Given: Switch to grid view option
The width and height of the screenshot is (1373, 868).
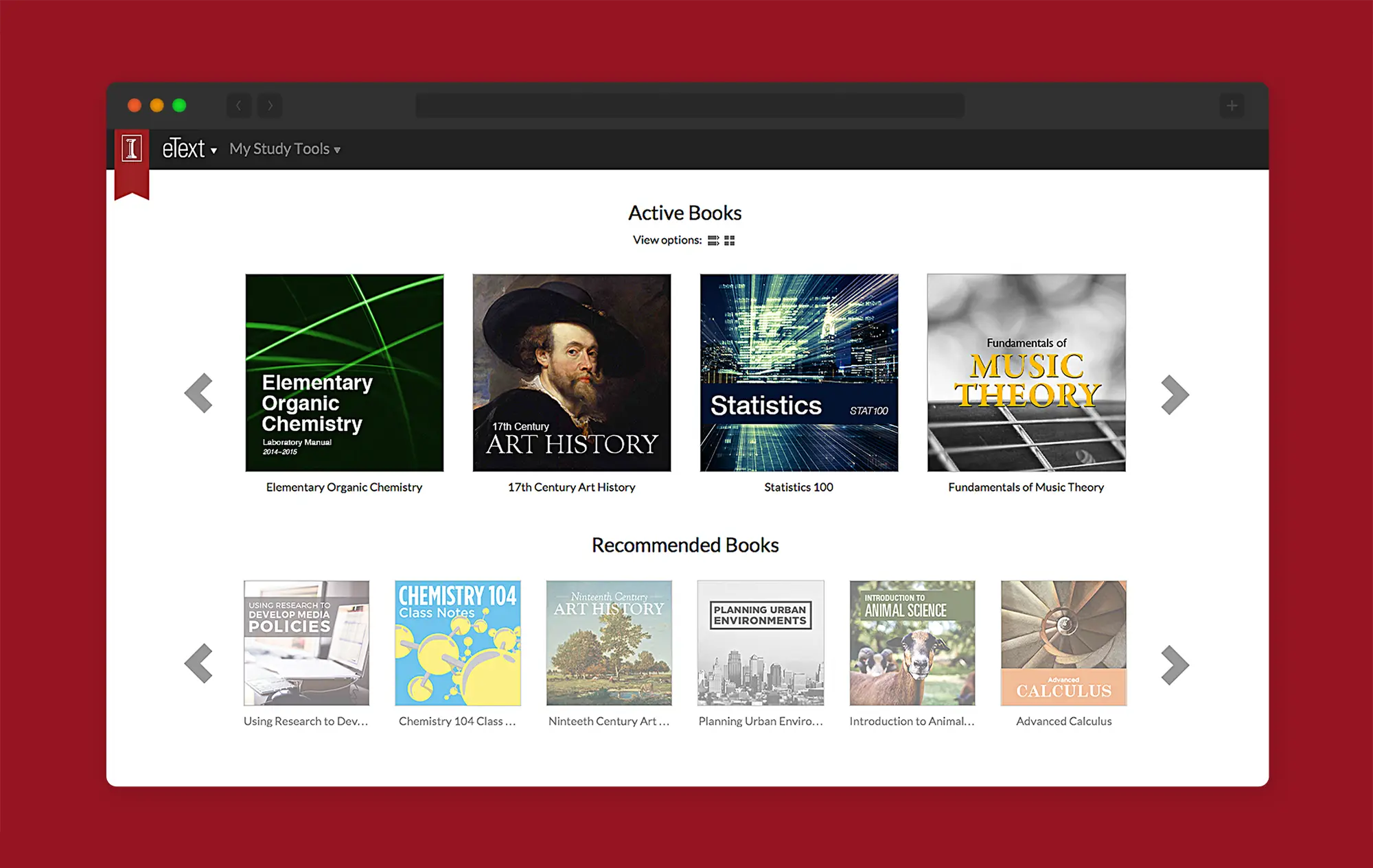Looking at the screenshot, I should pyautogui.click(x=729, y=240).
